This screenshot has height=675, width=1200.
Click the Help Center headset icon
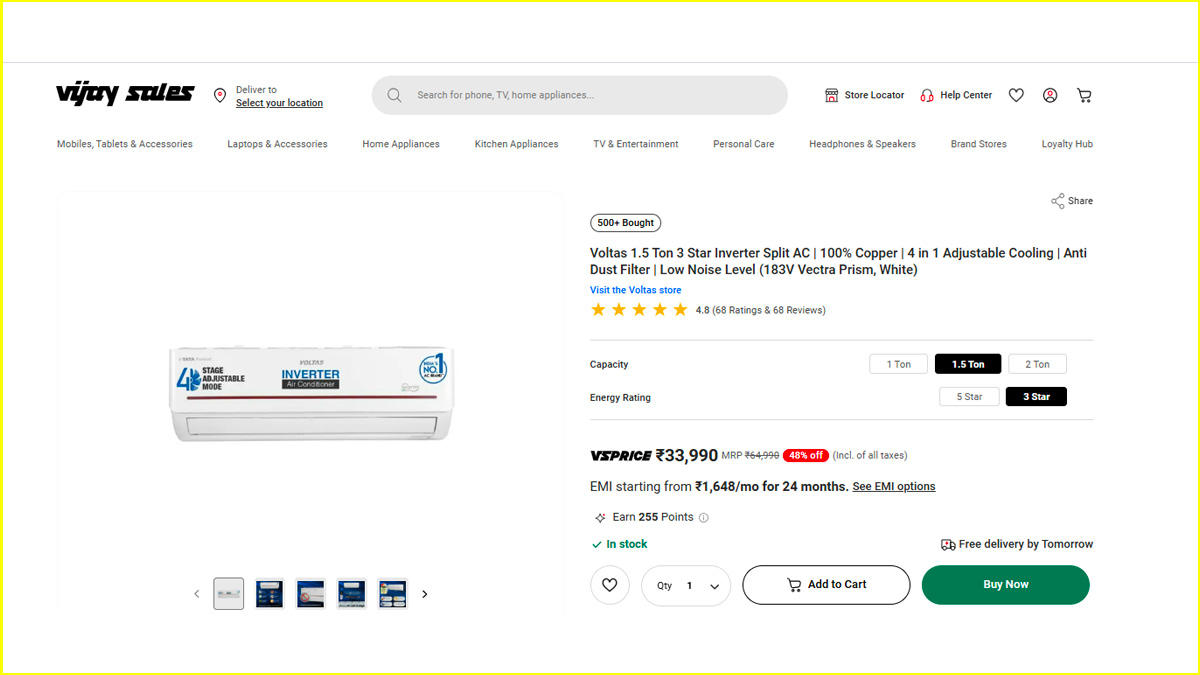927,95
